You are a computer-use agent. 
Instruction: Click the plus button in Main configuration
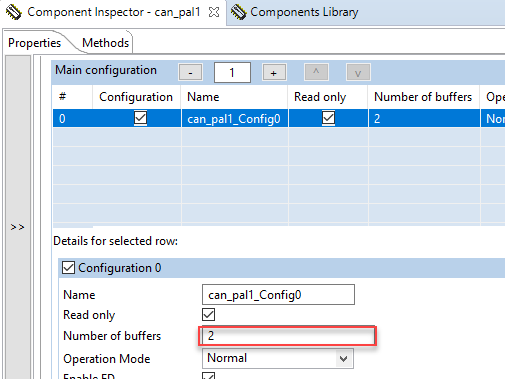[274, 72]
